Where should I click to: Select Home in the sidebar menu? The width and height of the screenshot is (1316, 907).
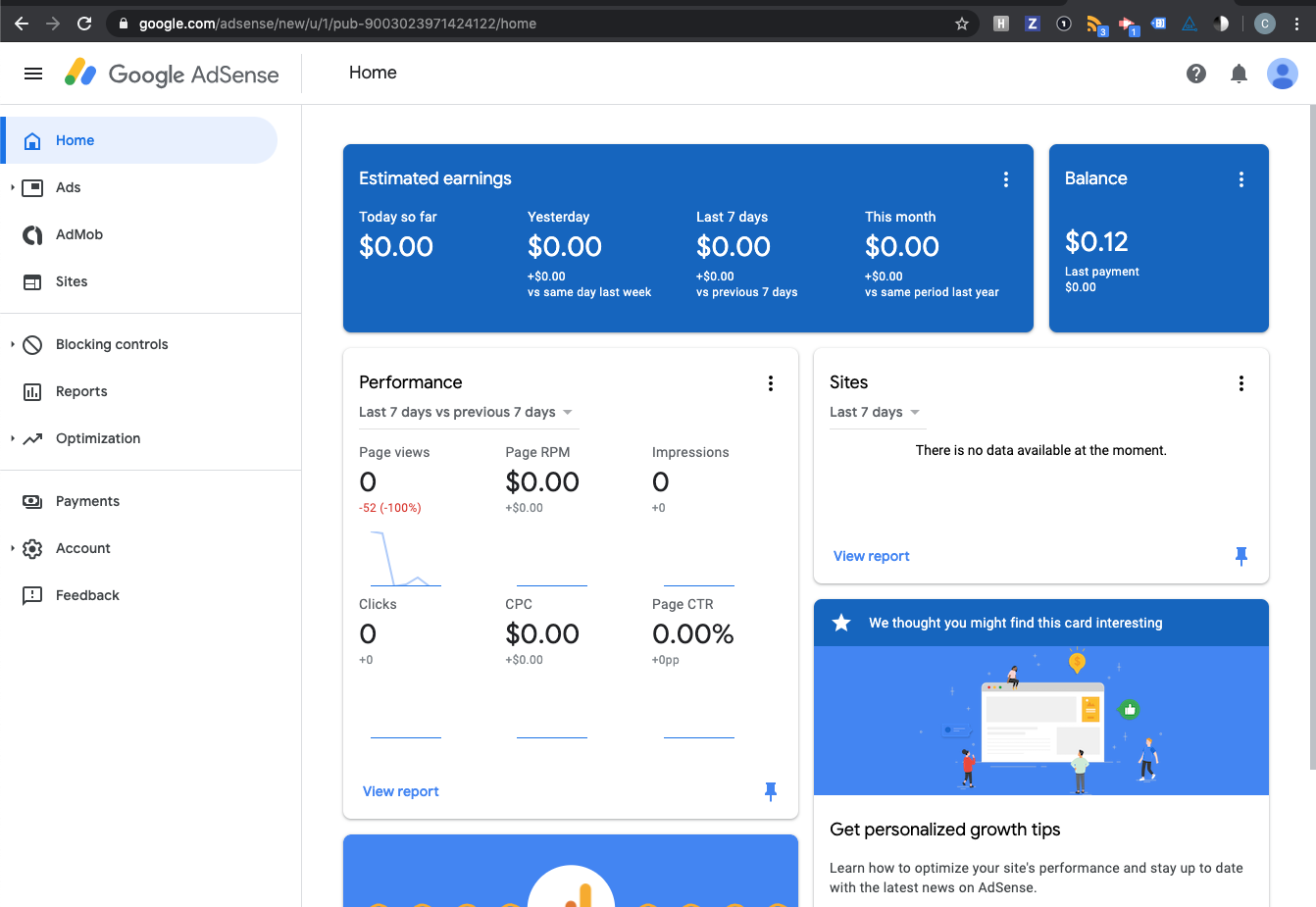(75, 140)
